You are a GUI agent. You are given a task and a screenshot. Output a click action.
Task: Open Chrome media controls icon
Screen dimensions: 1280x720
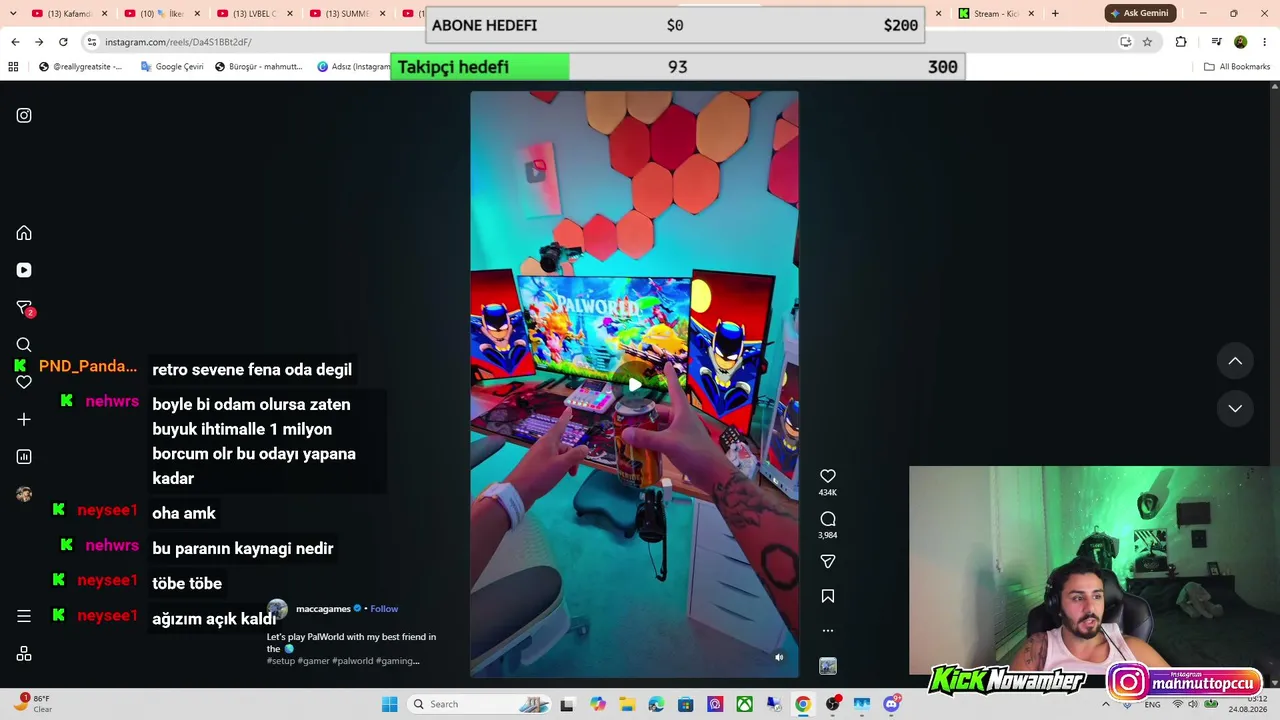[x=1216, y=42]
